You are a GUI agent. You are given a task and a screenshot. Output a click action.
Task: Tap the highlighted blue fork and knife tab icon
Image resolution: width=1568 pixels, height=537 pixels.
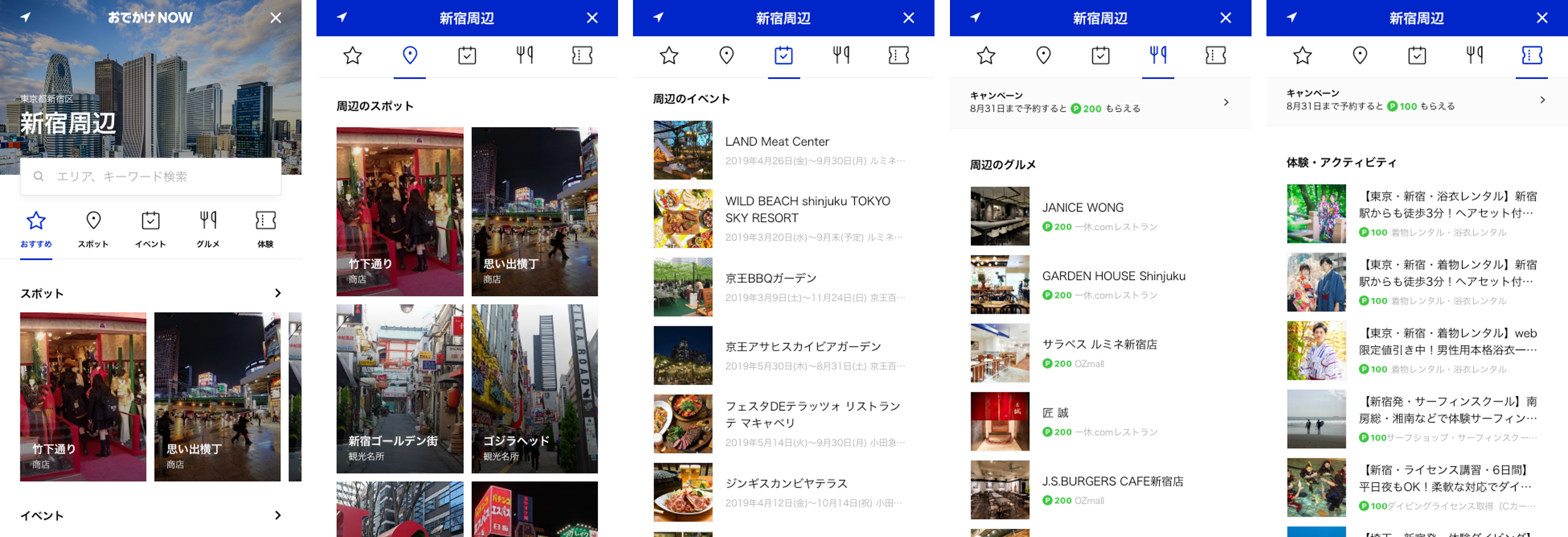click(1158, 56)
